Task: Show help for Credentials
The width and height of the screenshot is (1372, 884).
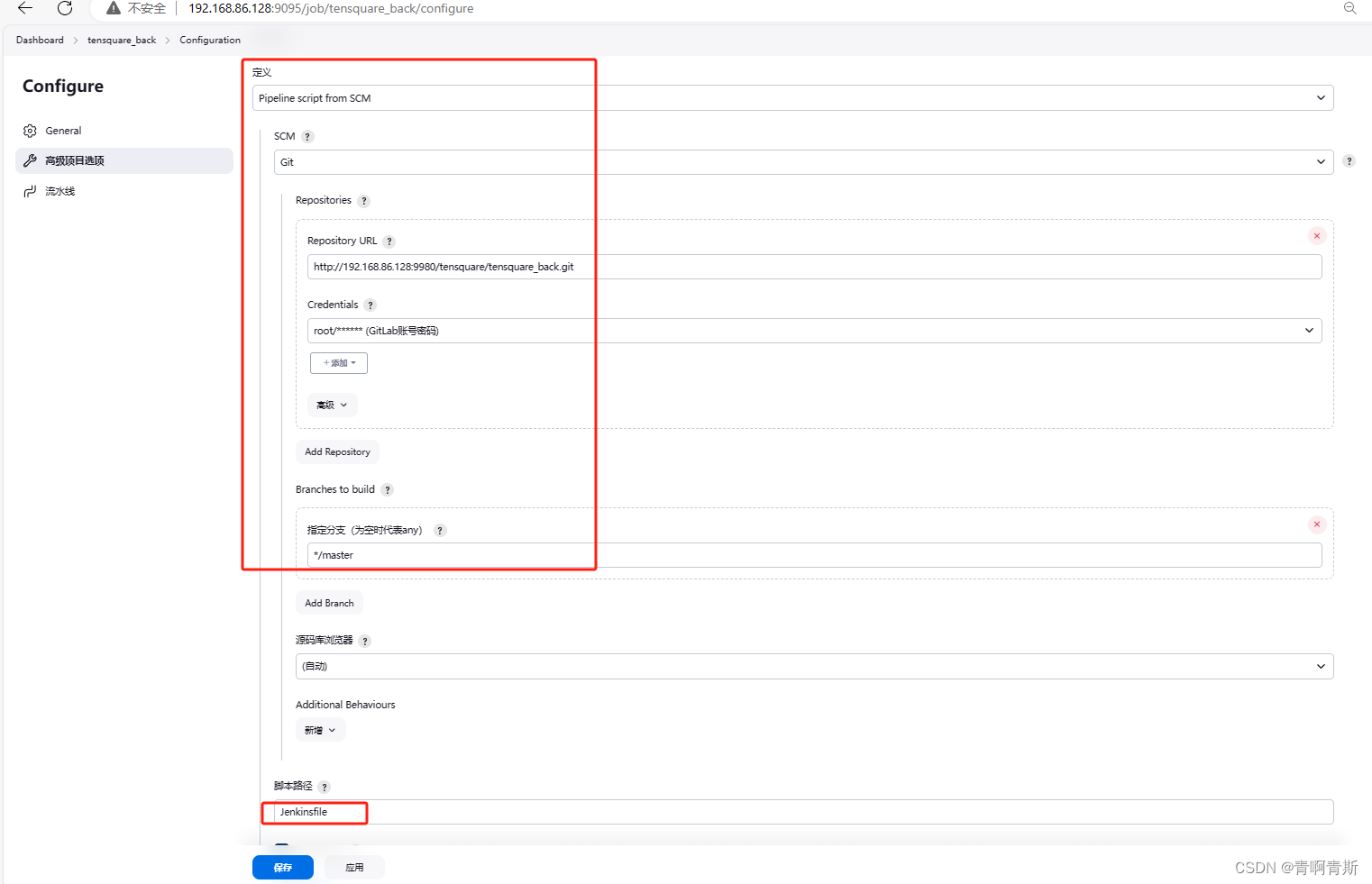Action: pos(370,305)
